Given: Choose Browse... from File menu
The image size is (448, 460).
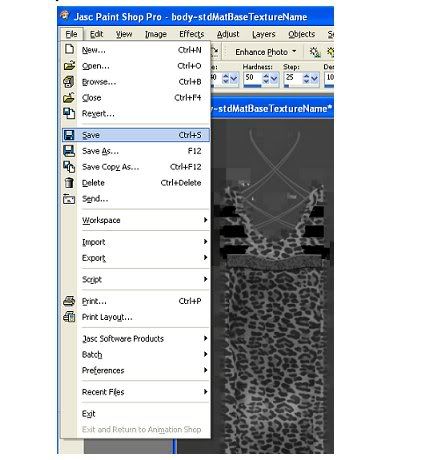Looking at the screenshot, I should point(136,82).
